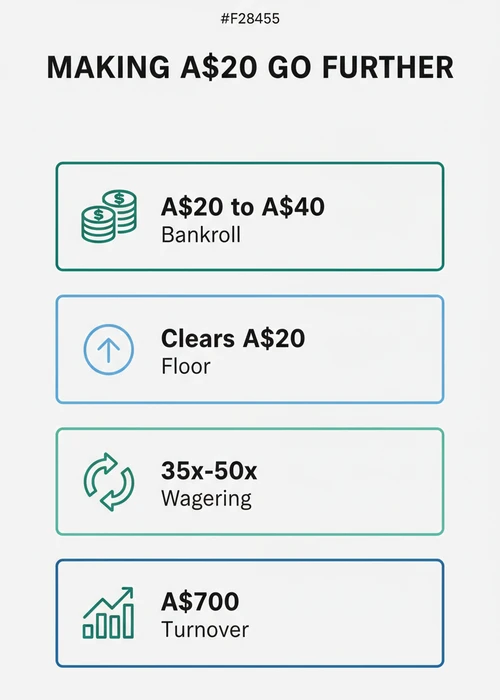
Task: Open the Floor card
Action: (250, 349)
